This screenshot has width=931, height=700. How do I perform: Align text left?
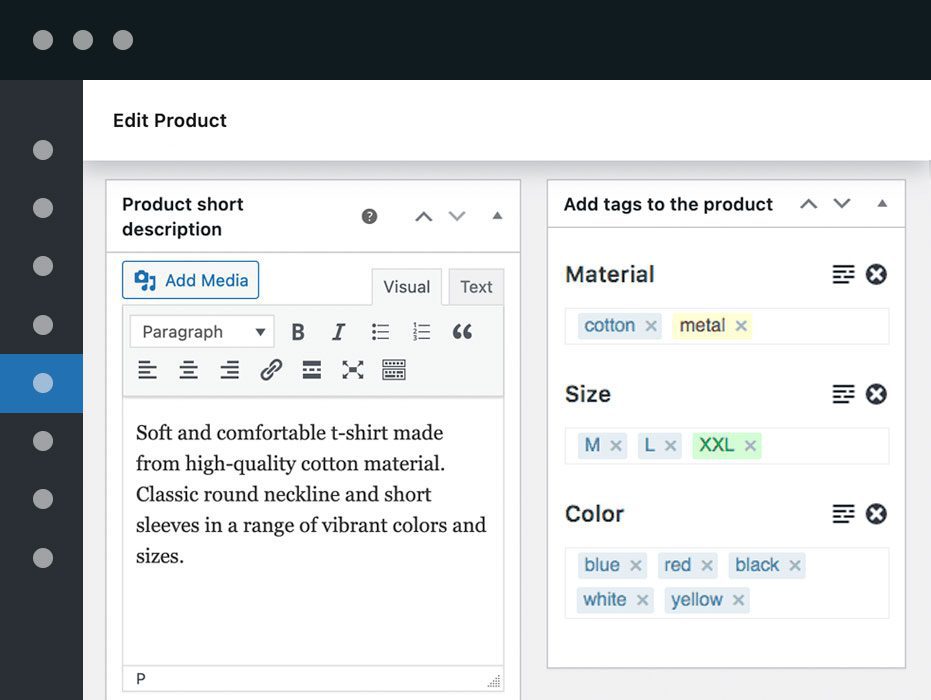(147, 370)
